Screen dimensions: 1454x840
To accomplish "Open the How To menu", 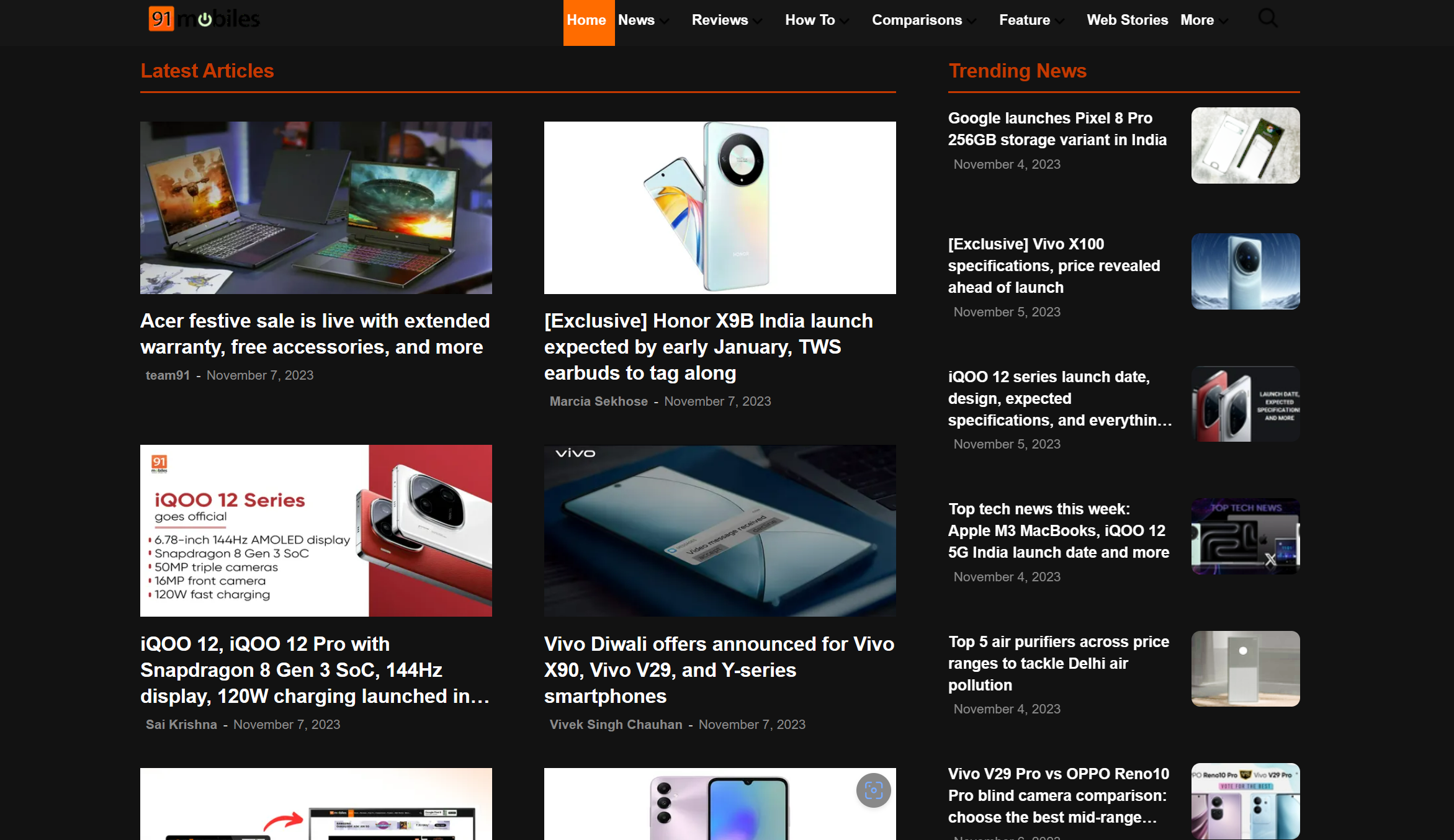I will 810,20.
